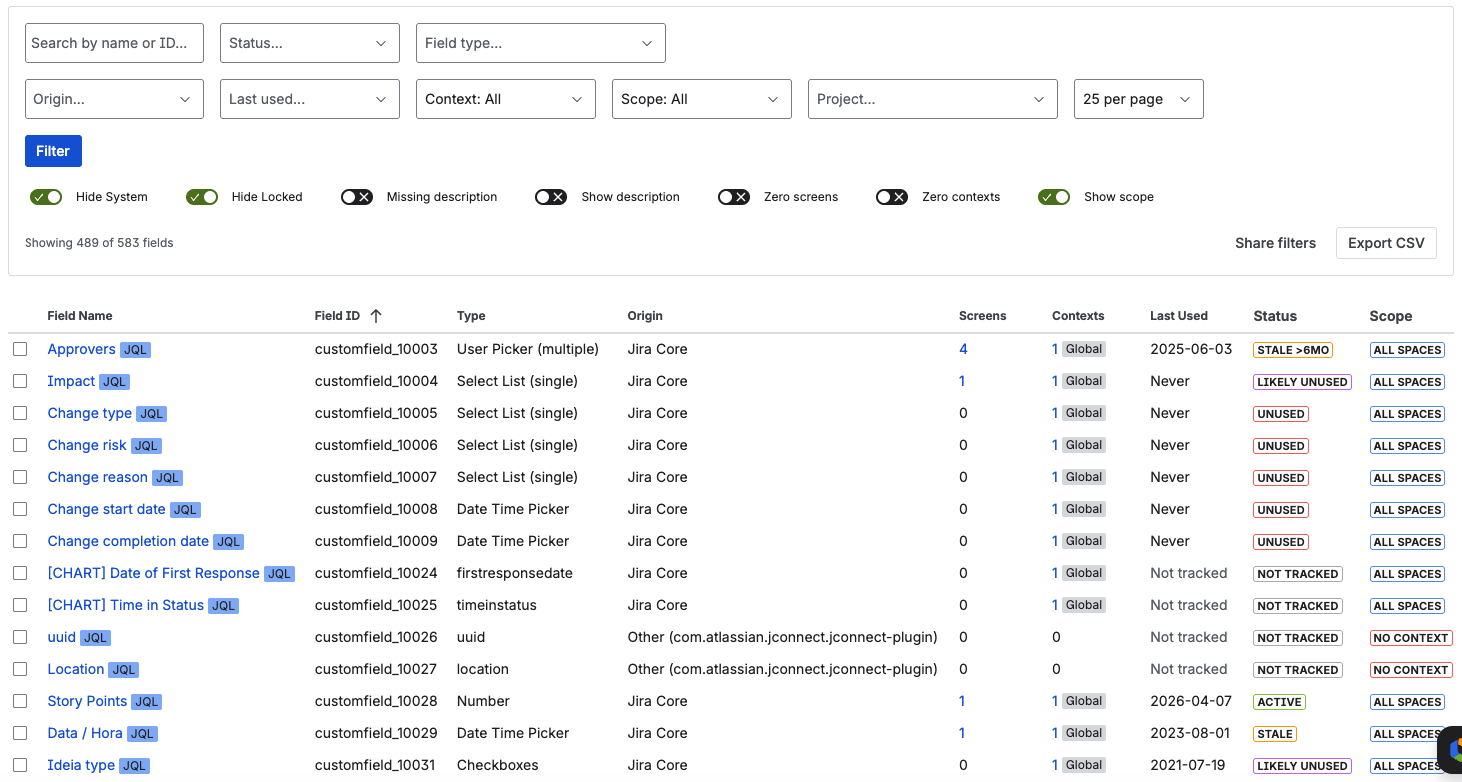Enable the Show description switch
This screenshot has width=1462, height=782.
[551, 197]
